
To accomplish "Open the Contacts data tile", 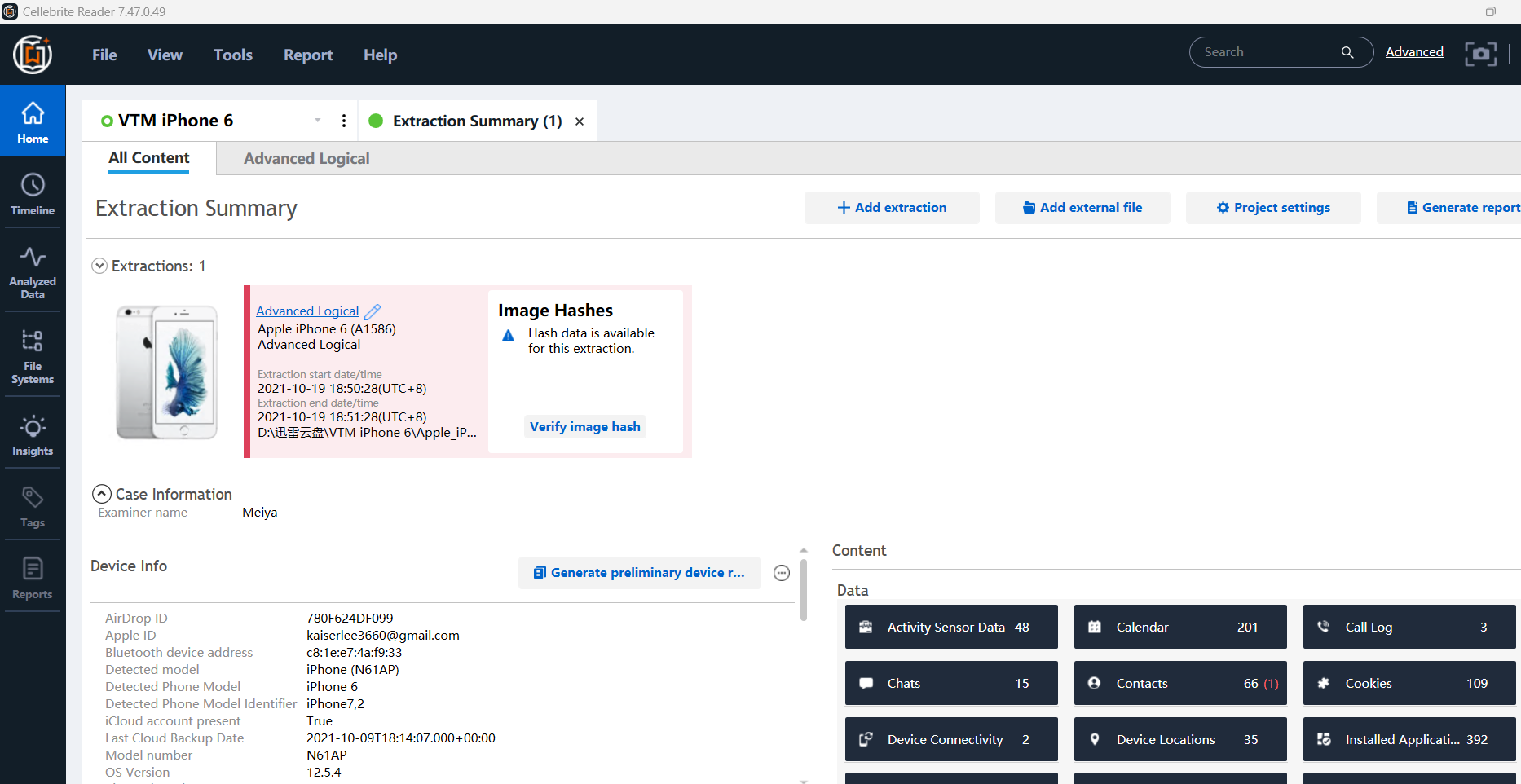I will tap(1180, 683).
